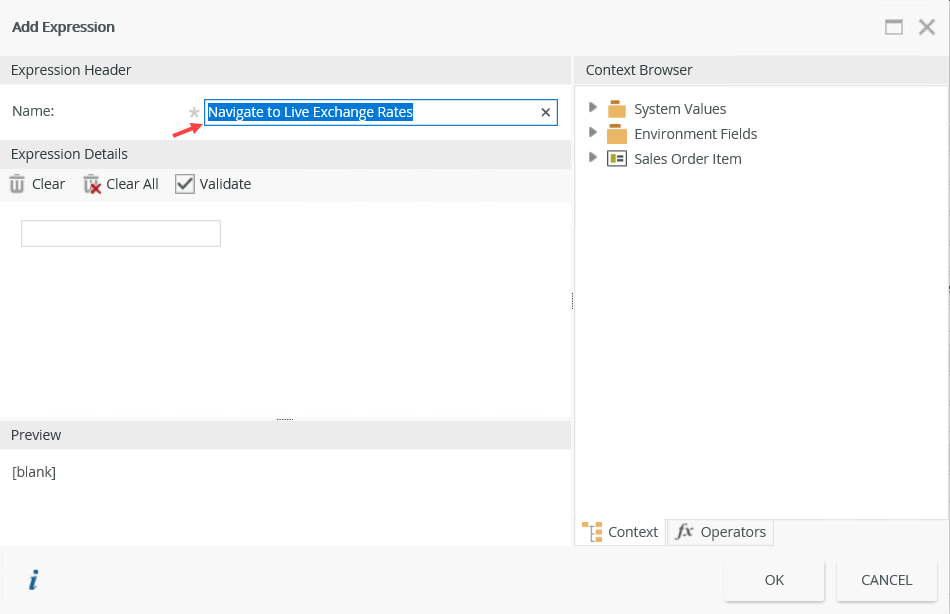The image size is (950, 614).
Task: Click the blue information icon
Action: click(x=33, y=580)
